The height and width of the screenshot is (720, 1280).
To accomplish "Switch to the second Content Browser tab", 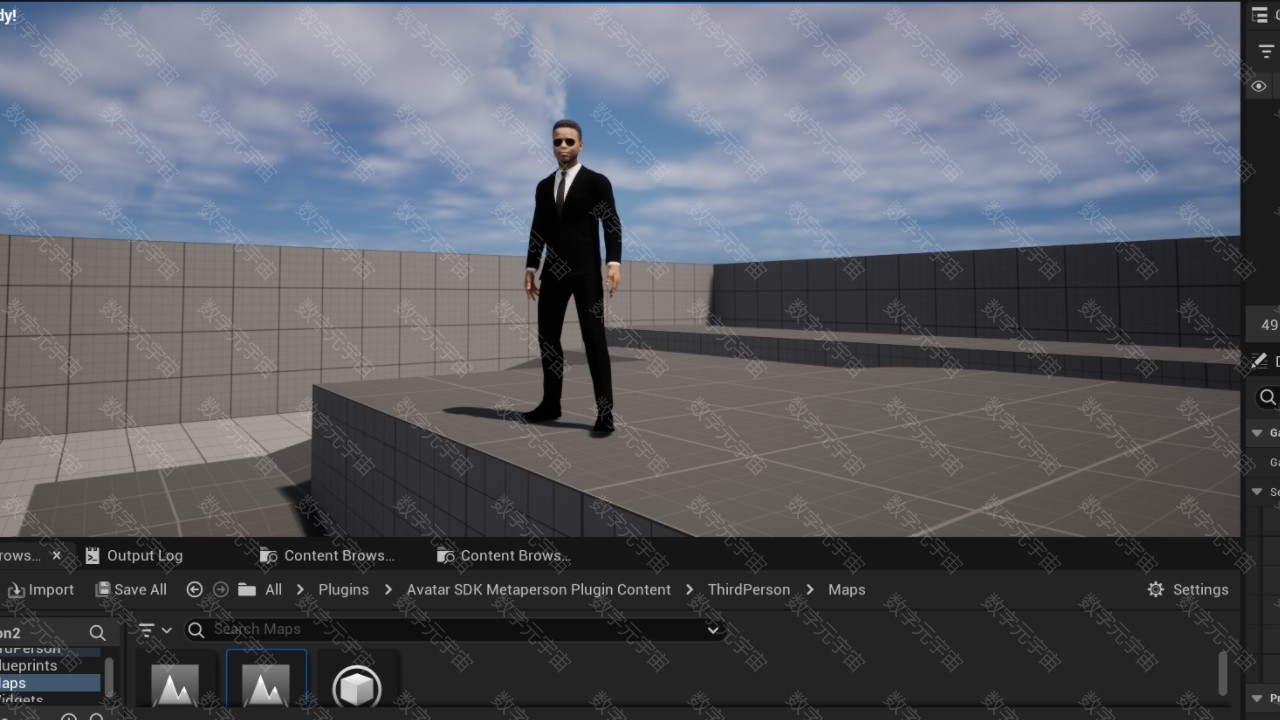I will (327, 555).
